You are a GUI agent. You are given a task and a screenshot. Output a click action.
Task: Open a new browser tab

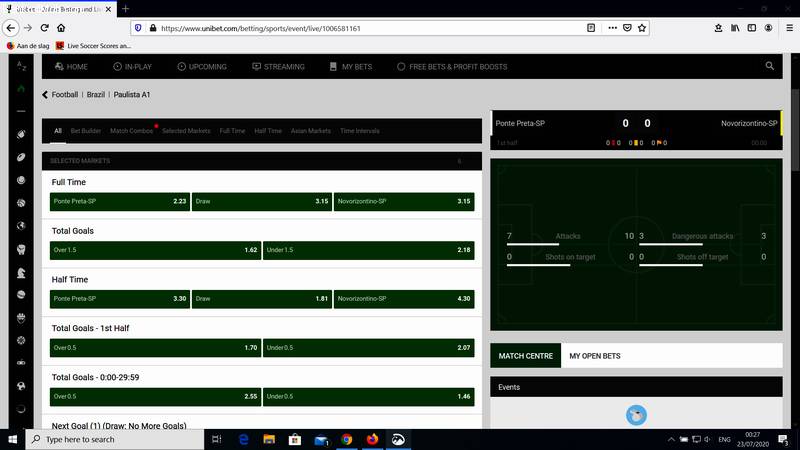click(x=126, y=9)
